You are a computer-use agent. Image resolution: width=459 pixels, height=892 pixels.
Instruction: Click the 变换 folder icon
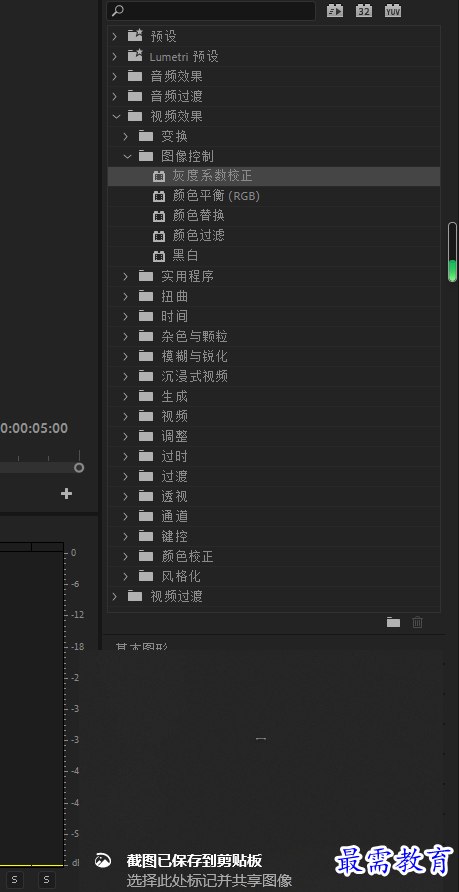click(x=146, y=136)
